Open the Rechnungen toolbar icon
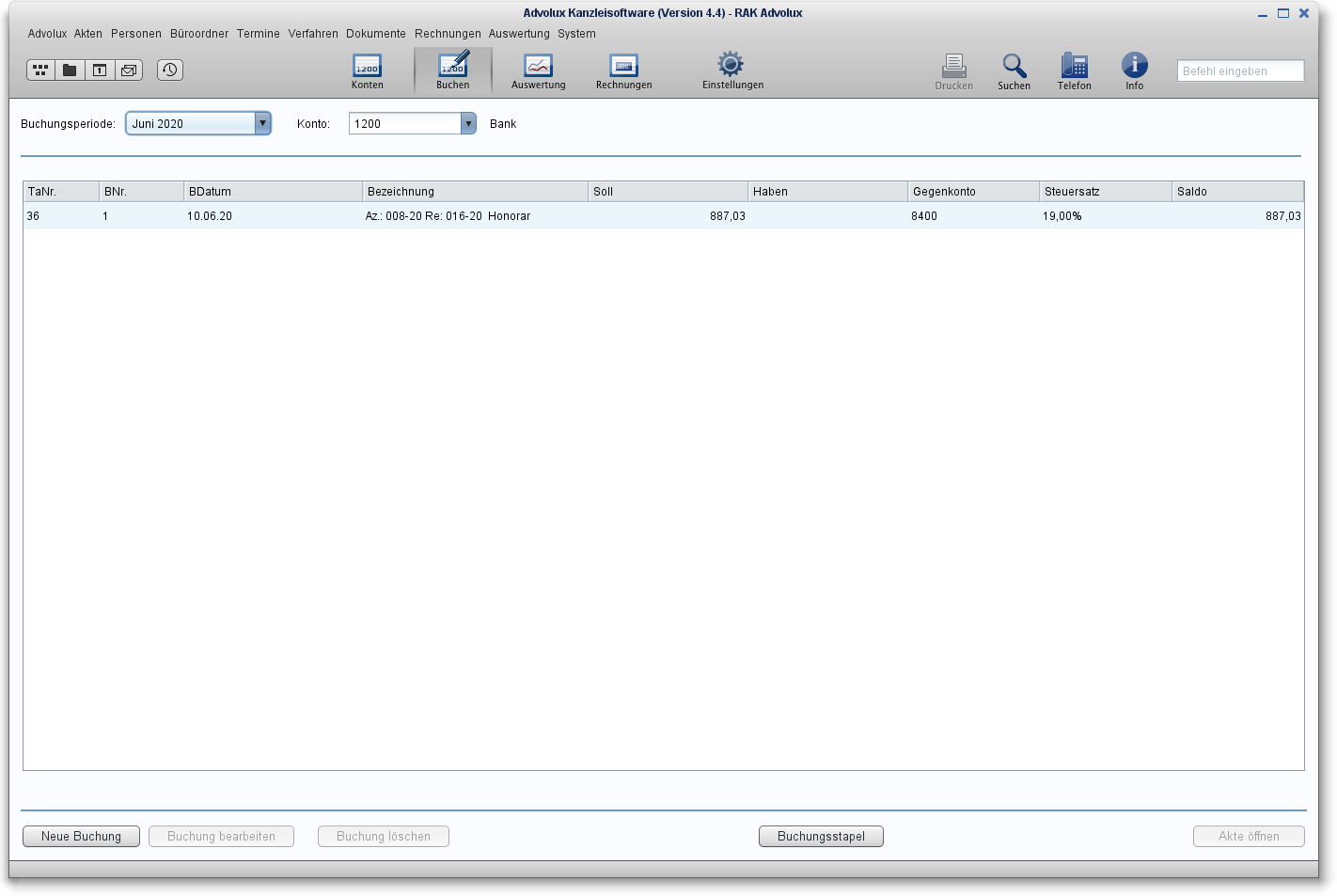 click(x=623, y=71)
